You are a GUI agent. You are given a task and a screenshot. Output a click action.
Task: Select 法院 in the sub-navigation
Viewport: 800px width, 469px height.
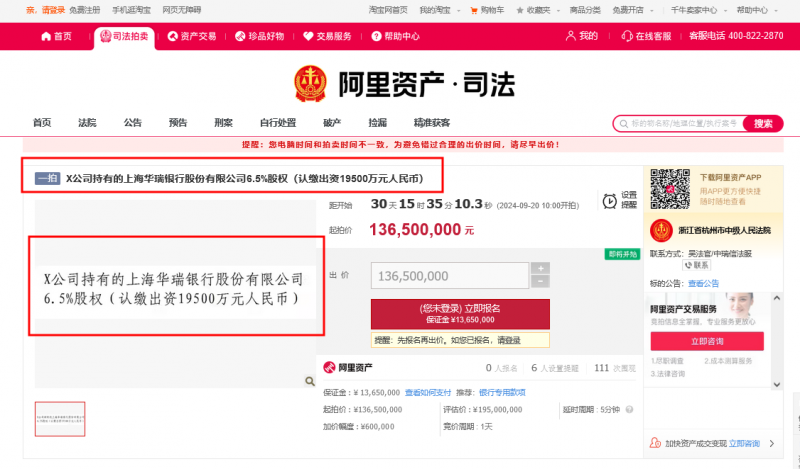(x=87, y=122)
